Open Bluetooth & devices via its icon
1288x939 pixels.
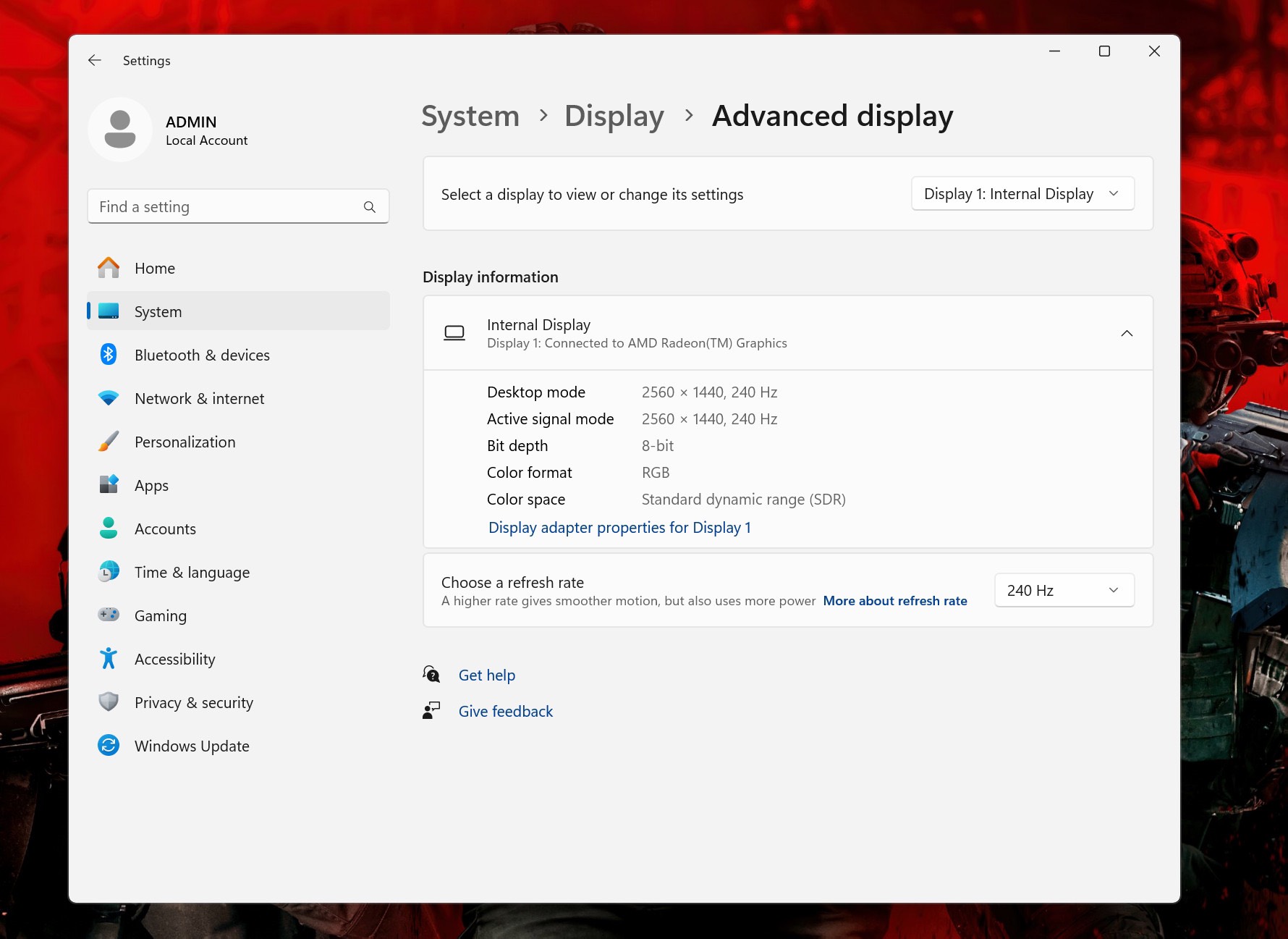[109, 355]
